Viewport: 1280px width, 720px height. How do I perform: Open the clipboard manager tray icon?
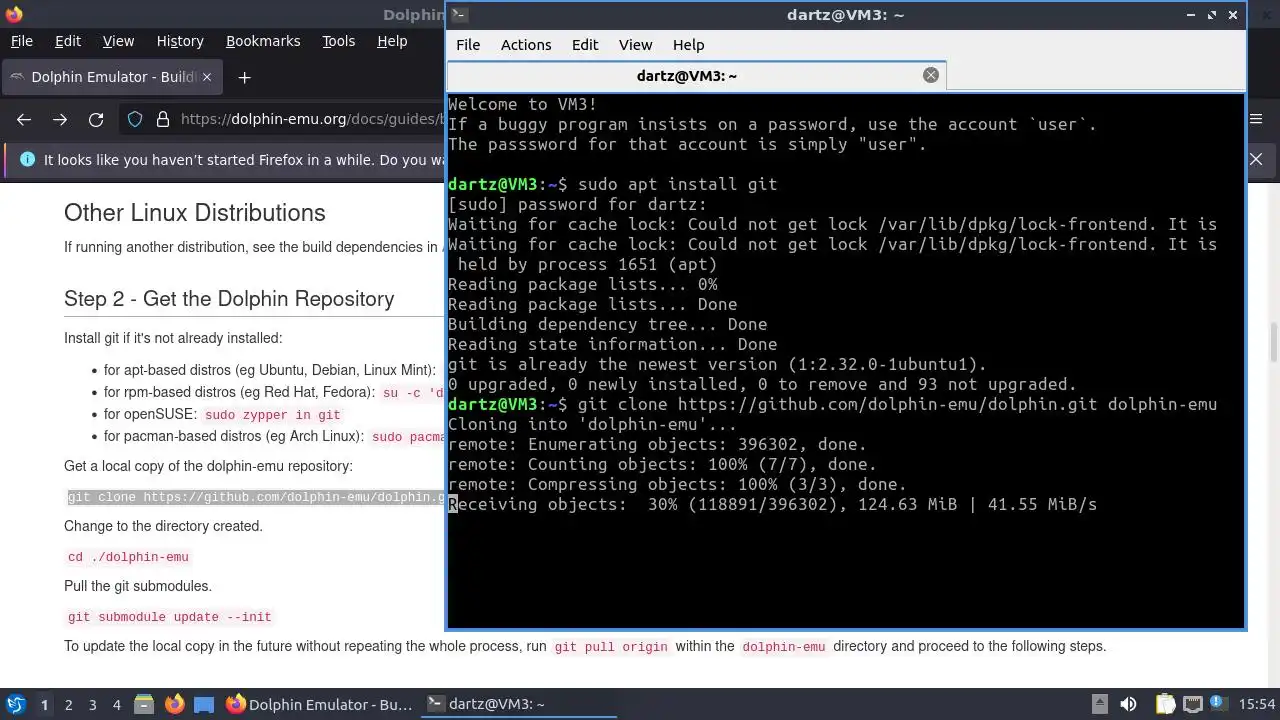click(1165, 704)
